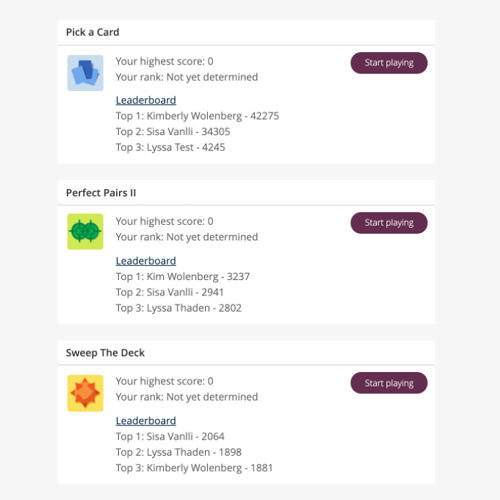
Task: Start playing Perfect Pairs II
Action: click(x=389, y=223)
